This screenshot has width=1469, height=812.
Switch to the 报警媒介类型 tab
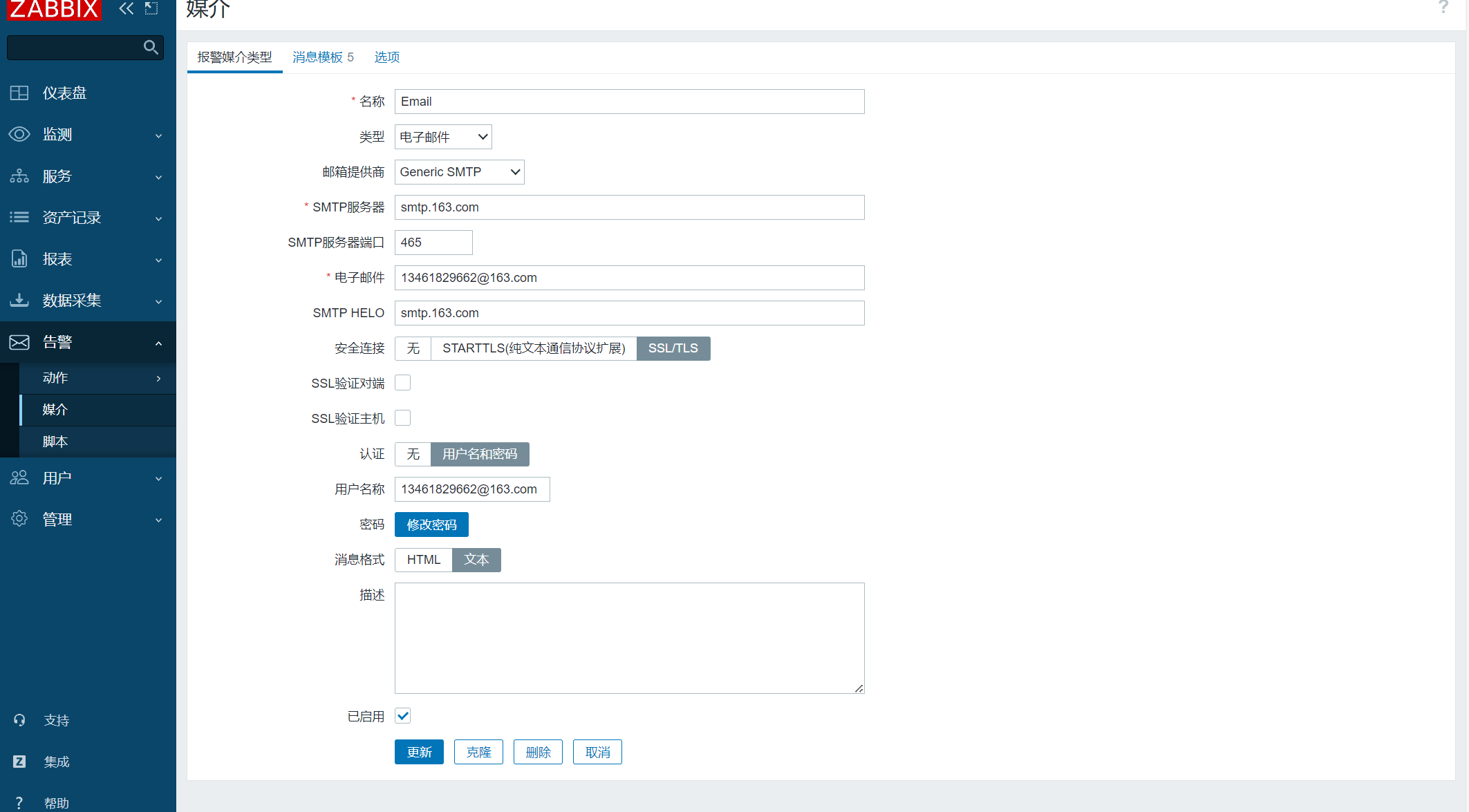pos(234,57)
